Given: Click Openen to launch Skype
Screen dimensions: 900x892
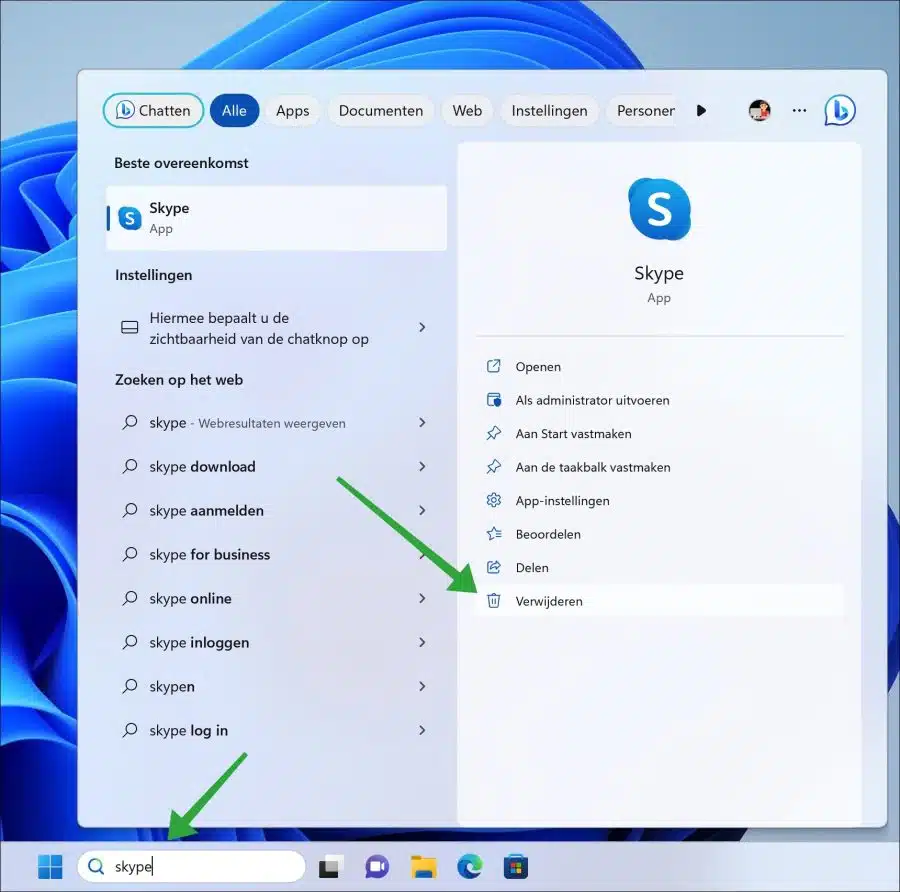Looking at the screenshot, I should tap(660, 367).
